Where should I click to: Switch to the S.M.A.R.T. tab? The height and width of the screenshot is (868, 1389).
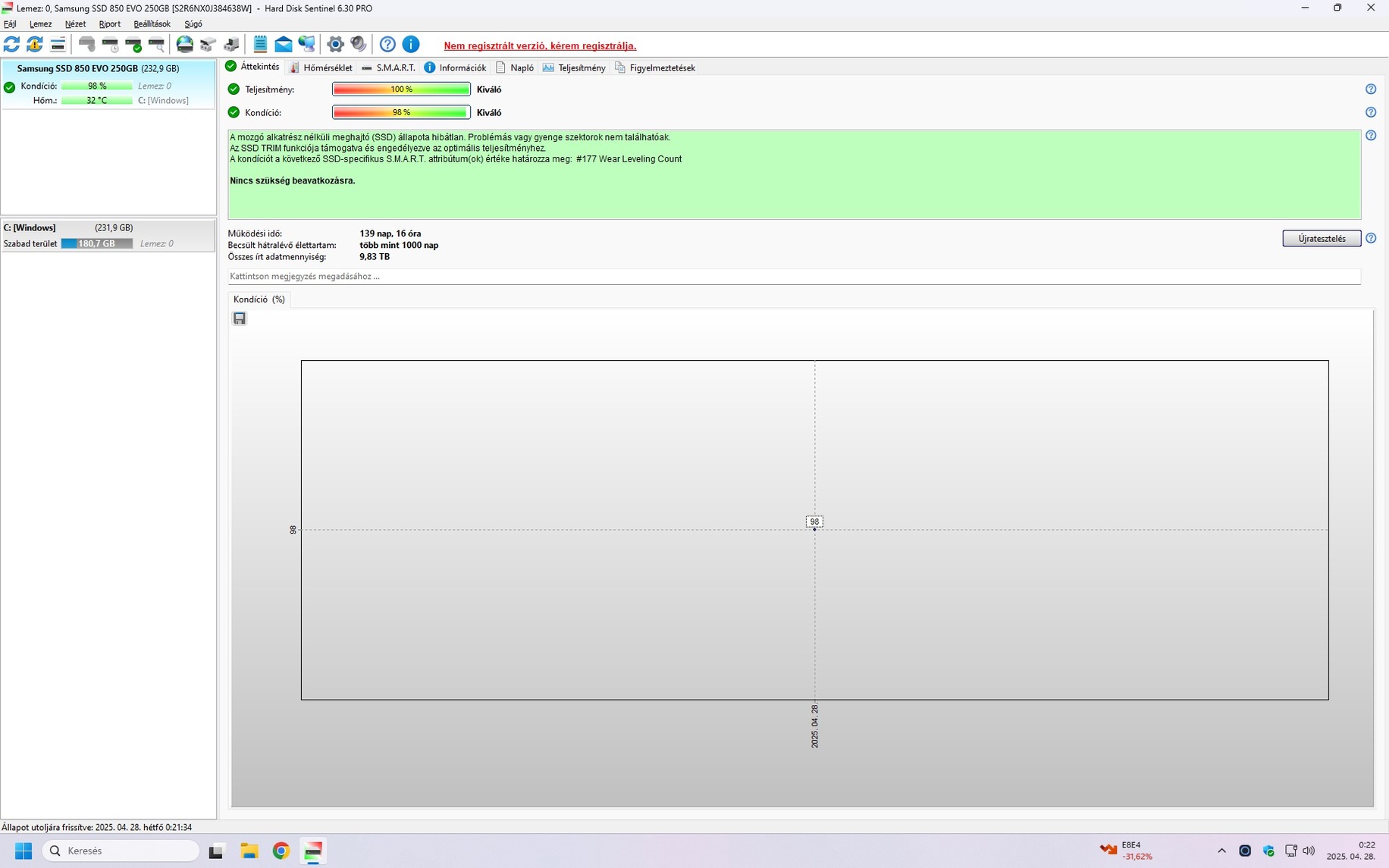[x=388, y=67]
